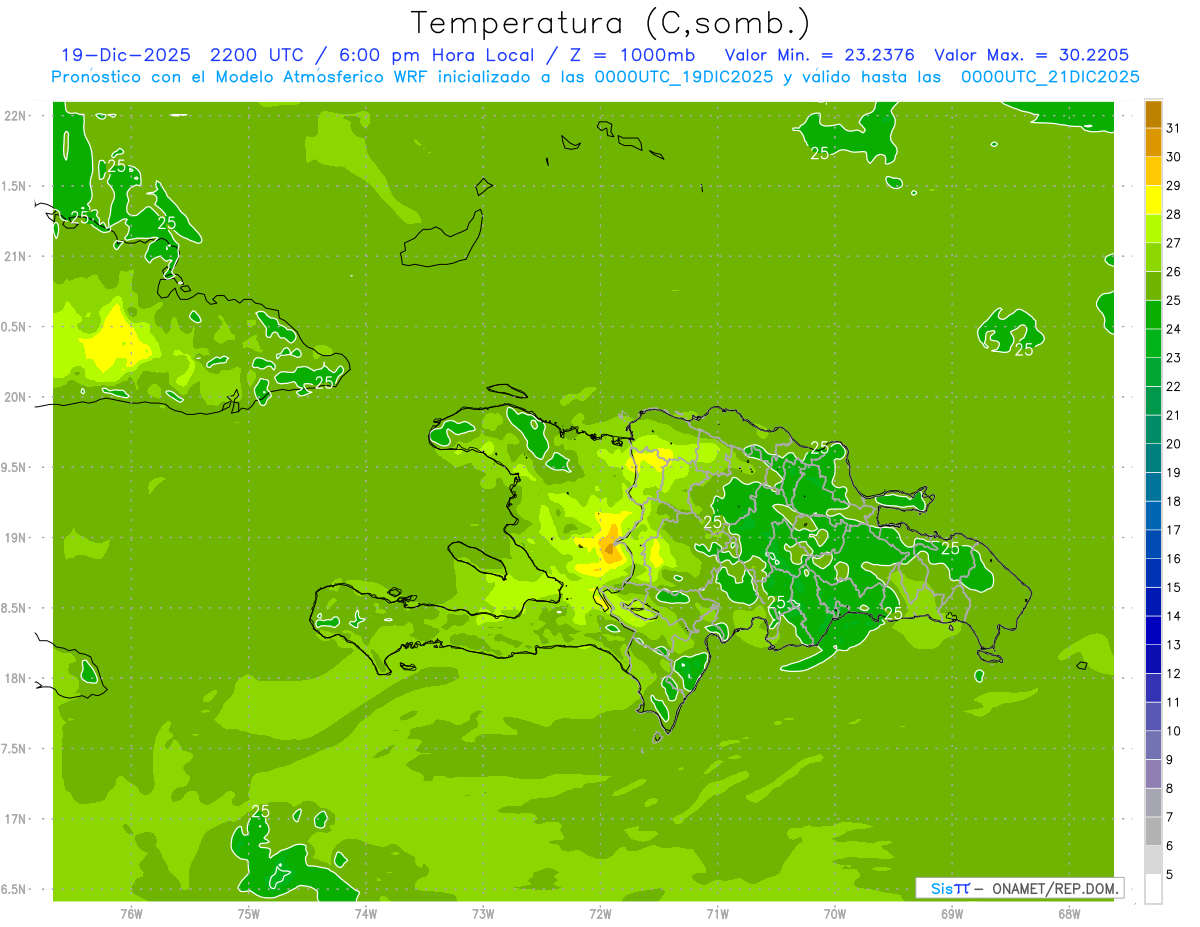Click the title 'Temperatura (C,somb.)'

coord(610,24)
